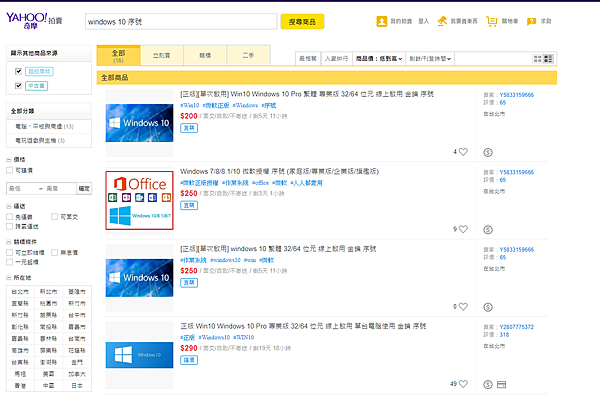Uncheck the second product-source checkbox
This screenshot has height=395, width=600.
(x=18, y=86)
